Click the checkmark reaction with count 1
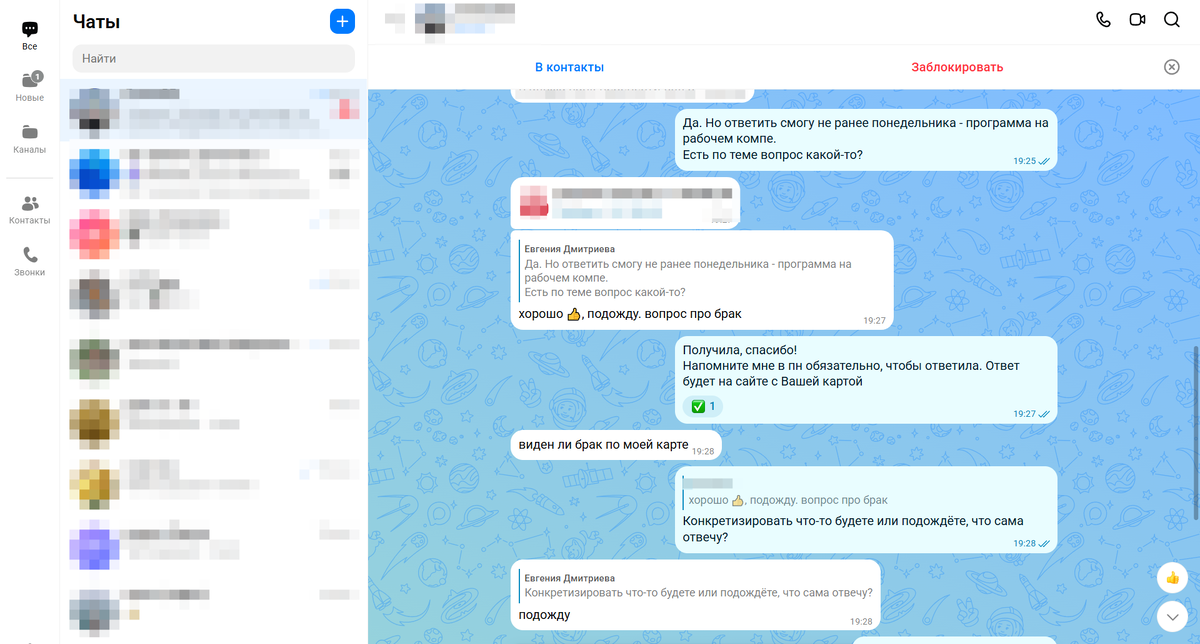Screen dimensions: 1200x644 click(x=703, y=406)
